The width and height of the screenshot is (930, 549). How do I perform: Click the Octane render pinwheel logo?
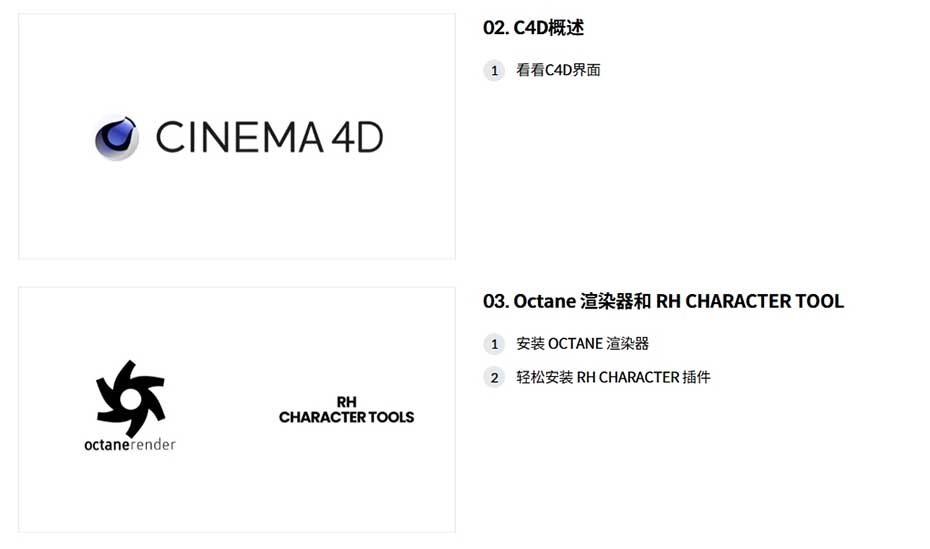pyautogui.click(x=130, y=398)
